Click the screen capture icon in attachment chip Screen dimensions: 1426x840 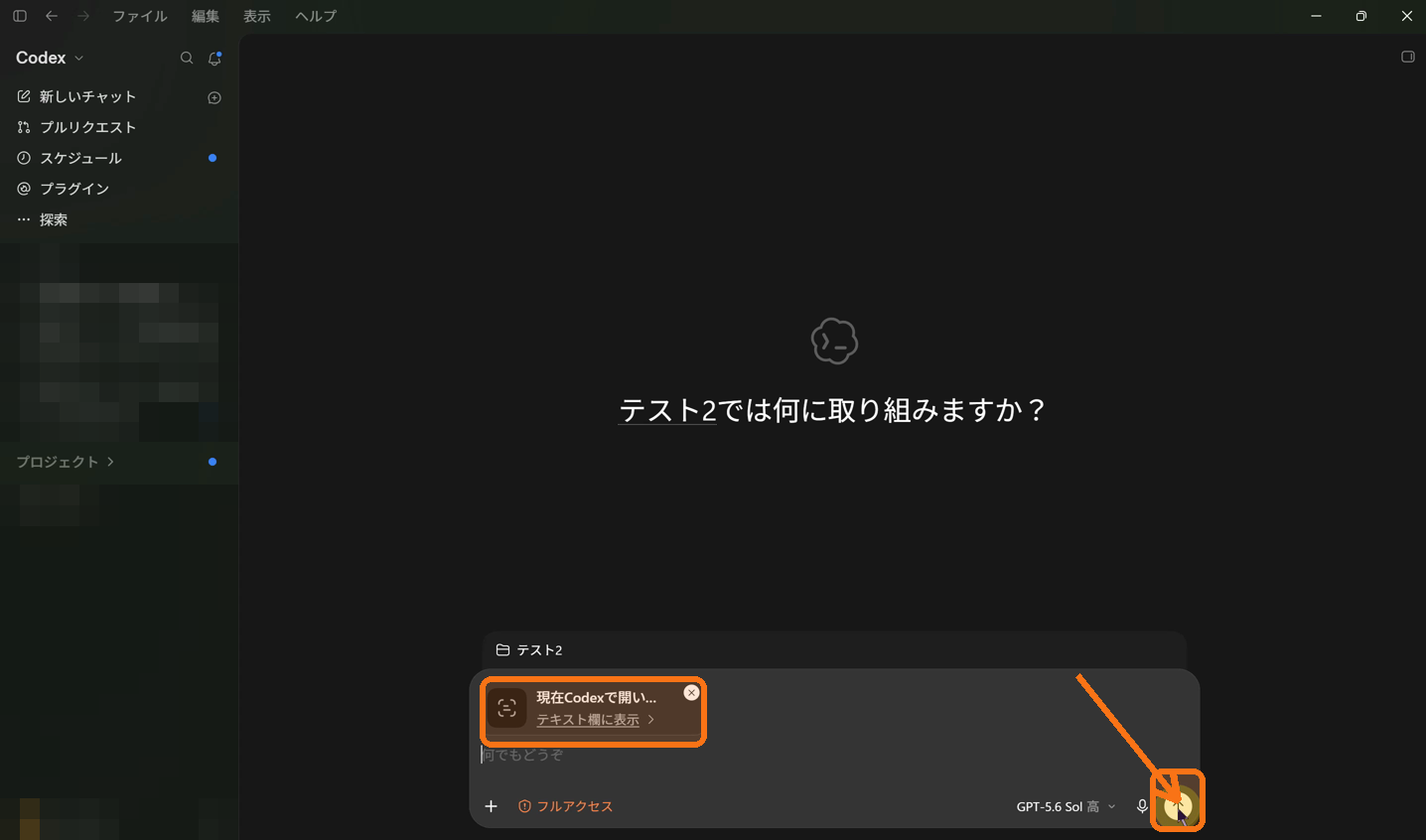(x=507, y=708)
